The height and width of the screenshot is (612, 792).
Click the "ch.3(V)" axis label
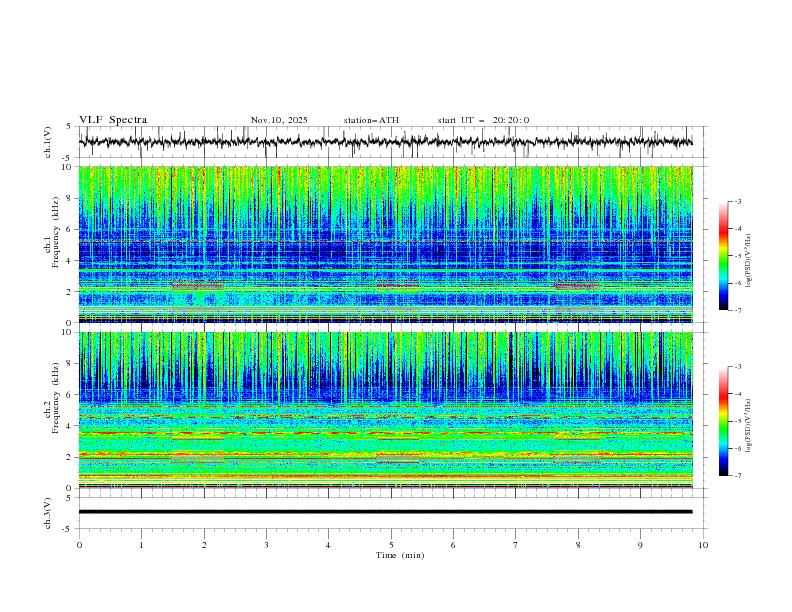coord(48,513)
